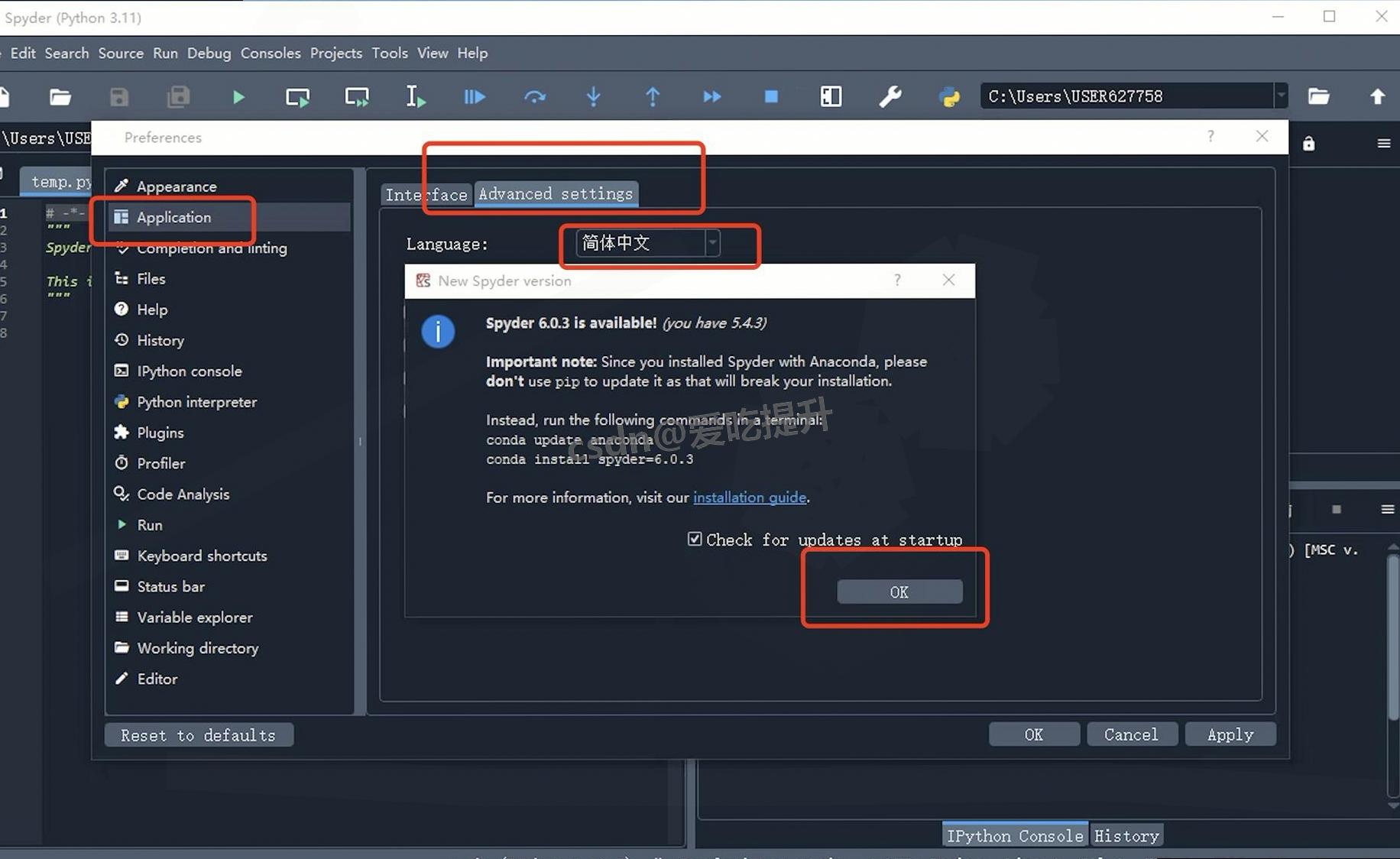
Task: Step out of function up-arrow icon
Action: tap(653, 97)
